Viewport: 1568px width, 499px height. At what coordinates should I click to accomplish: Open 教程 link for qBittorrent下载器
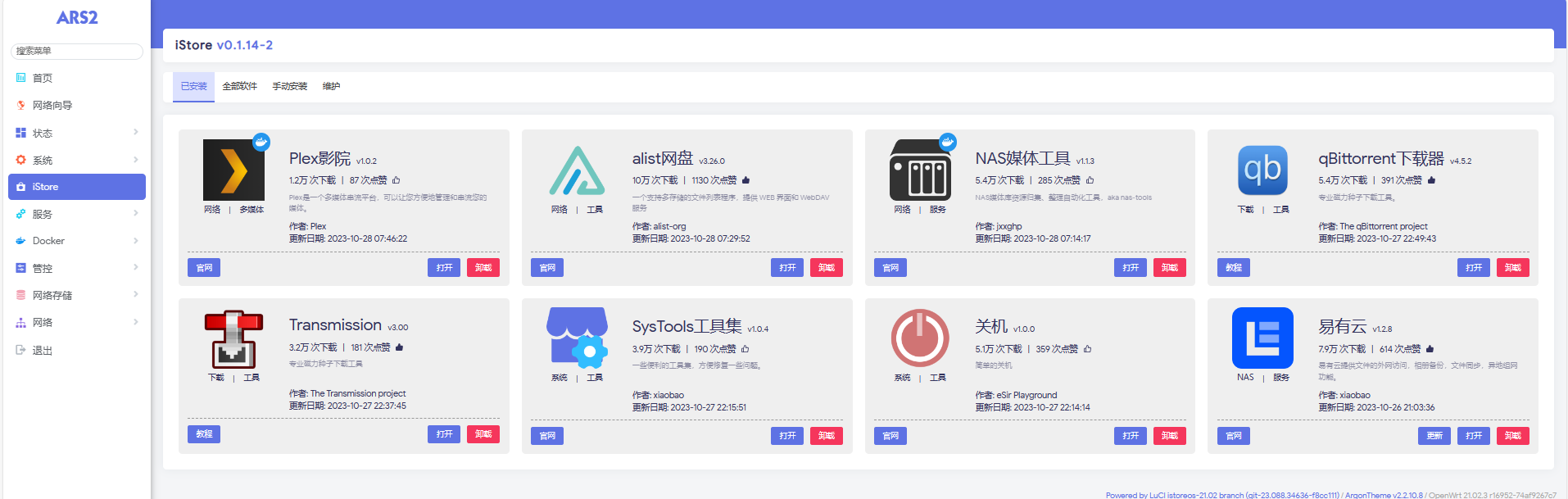[1233, 268]
